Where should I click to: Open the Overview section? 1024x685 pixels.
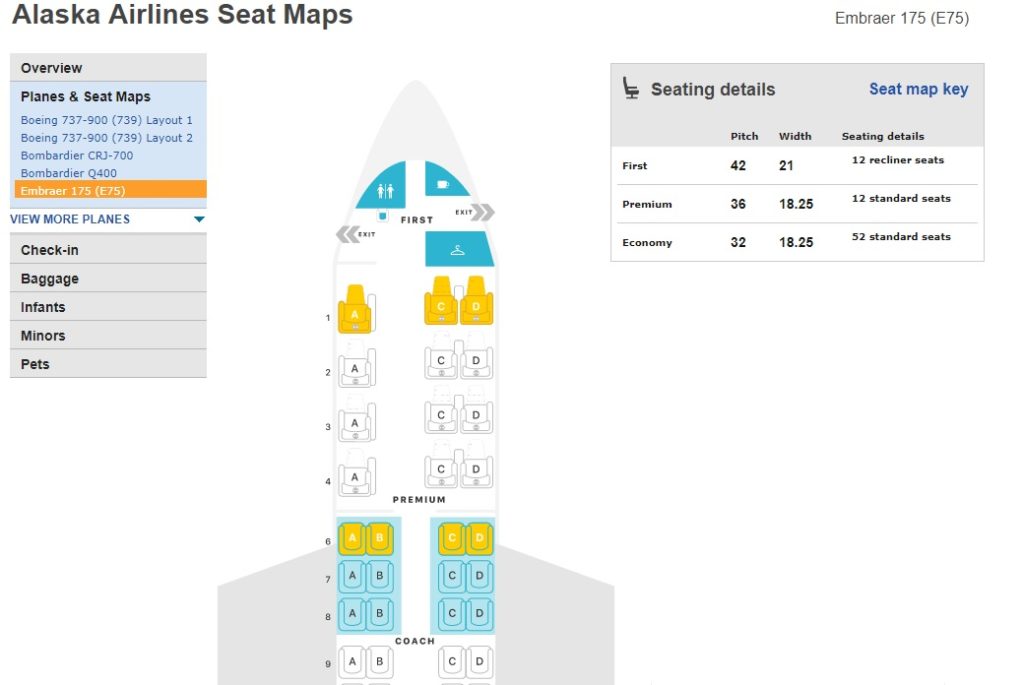click(x=52, y=68)
